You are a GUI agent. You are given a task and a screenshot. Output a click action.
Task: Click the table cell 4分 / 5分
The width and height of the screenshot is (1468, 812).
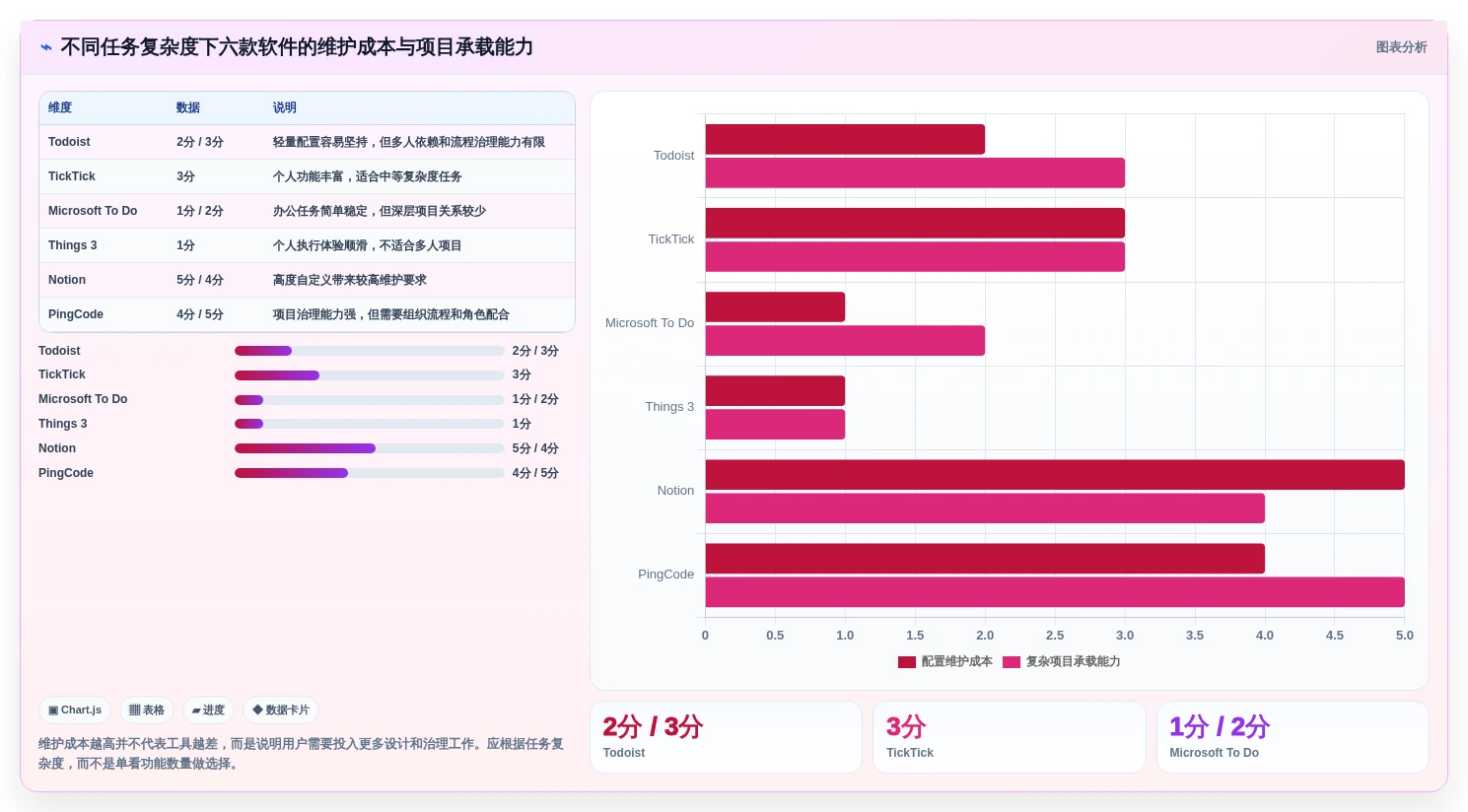pos(200,314)
